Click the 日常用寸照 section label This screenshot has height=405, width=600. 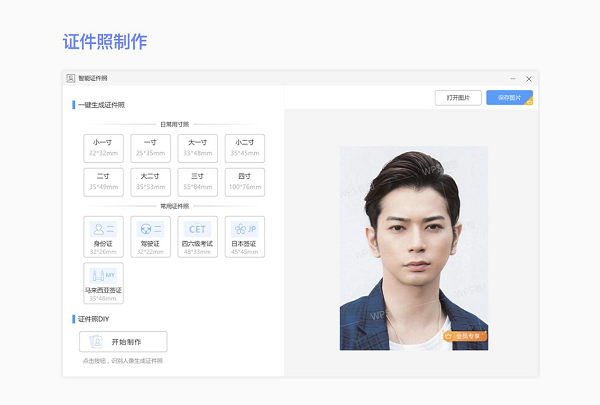point(174,124)
